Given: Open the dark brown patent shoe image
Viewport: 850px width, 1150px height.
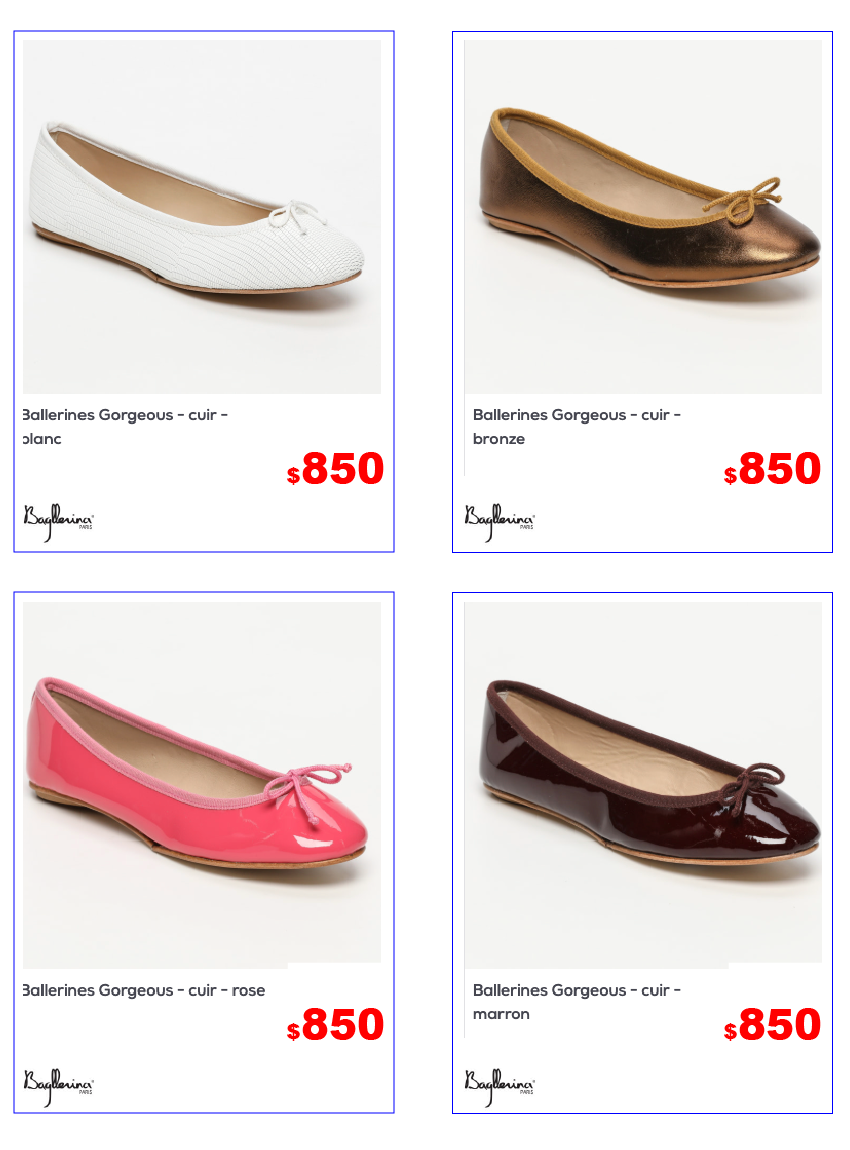Looking at the screenshot, I should click(643, 782).
